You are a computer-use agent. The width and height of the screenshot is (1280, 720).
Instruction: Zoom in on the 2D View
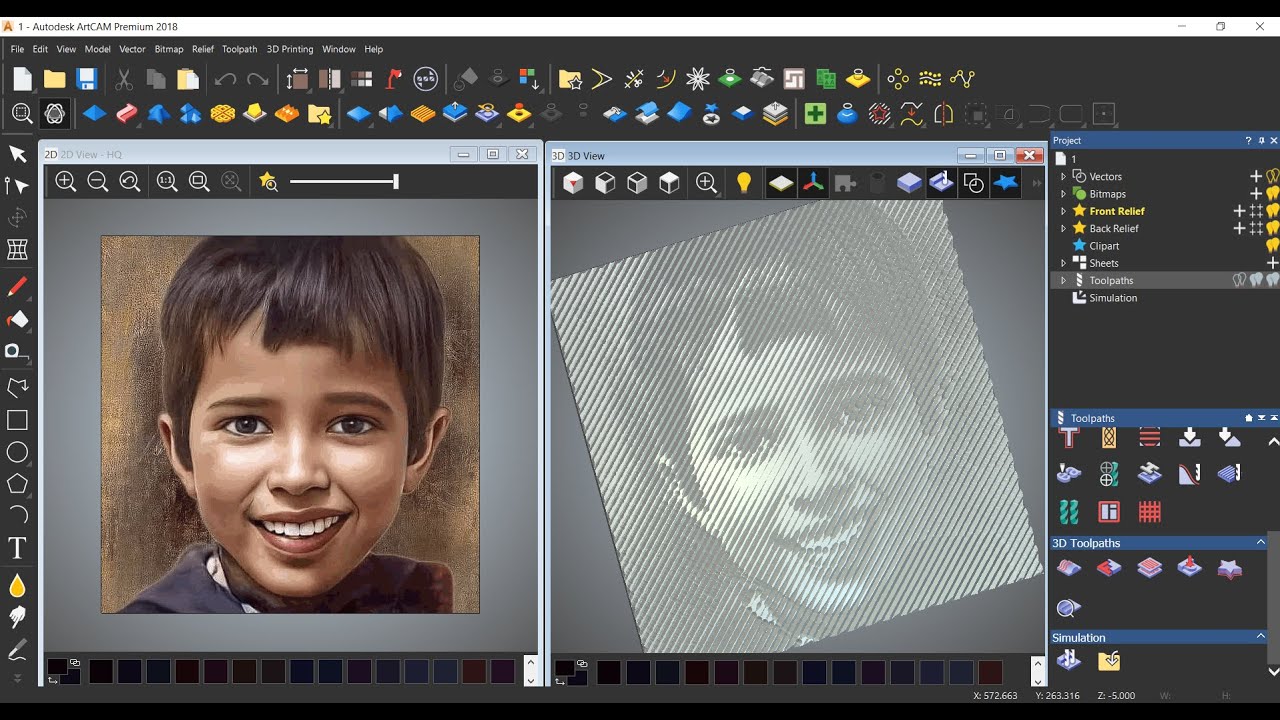coord(66,181)
